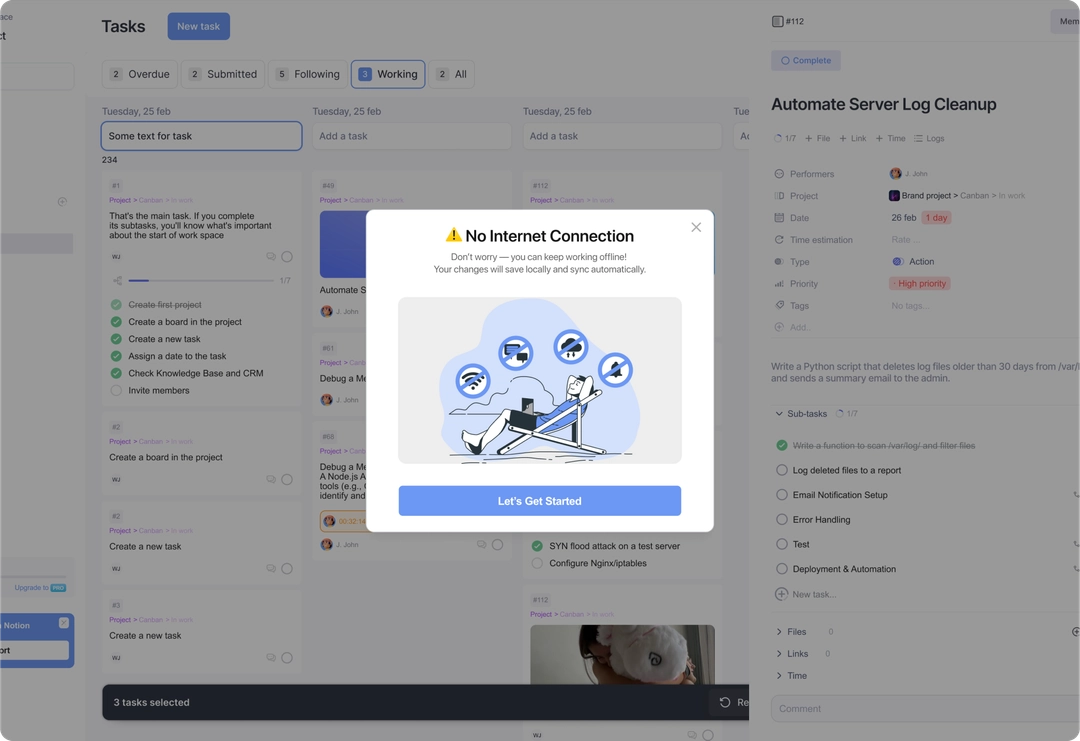Click the subtask progress bar on task #1
This screenshot has width=1080, height=741.
[x=199, y=281]
